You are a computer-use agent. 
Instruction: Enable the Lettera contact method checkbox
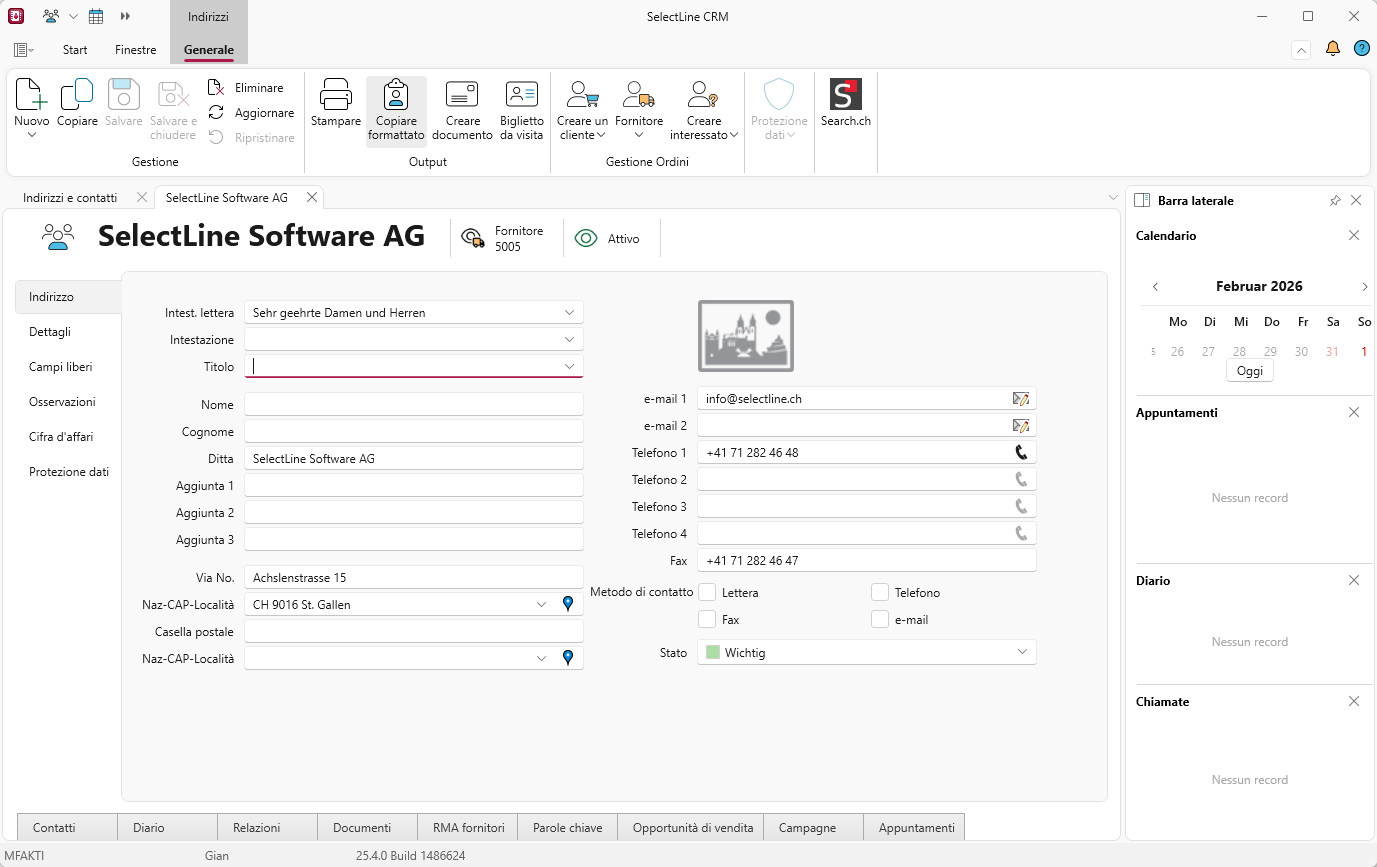(x=707, y=592)
